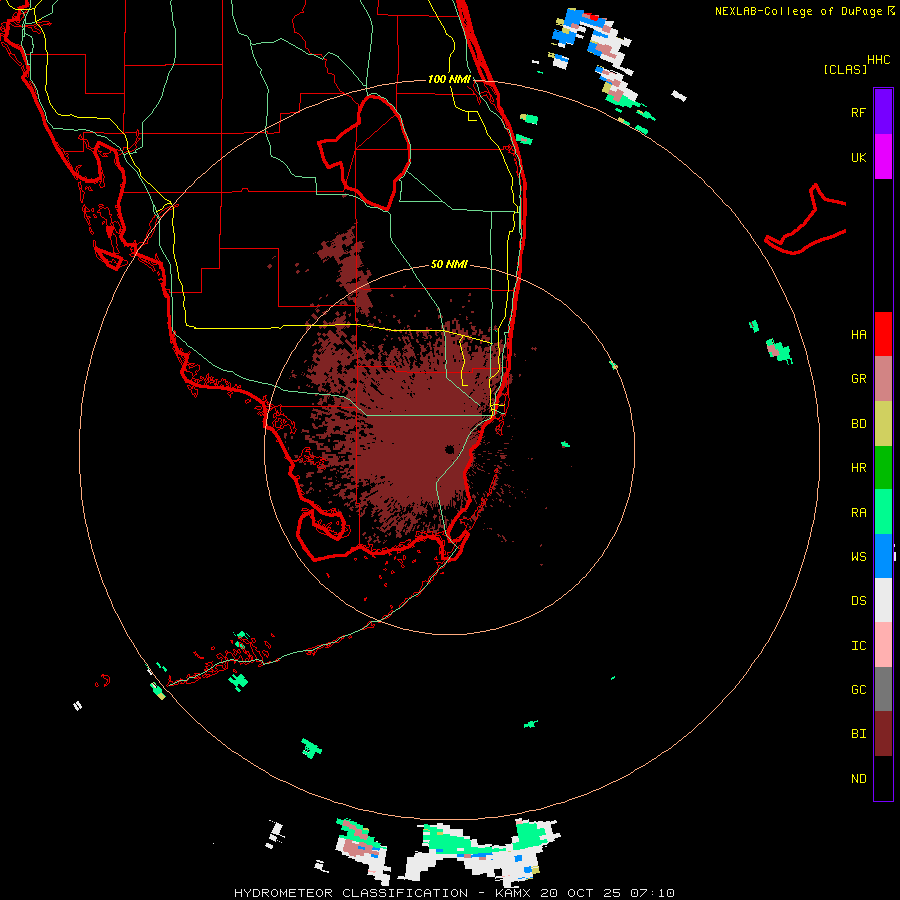Click the RA legend label

pos(858,512)
